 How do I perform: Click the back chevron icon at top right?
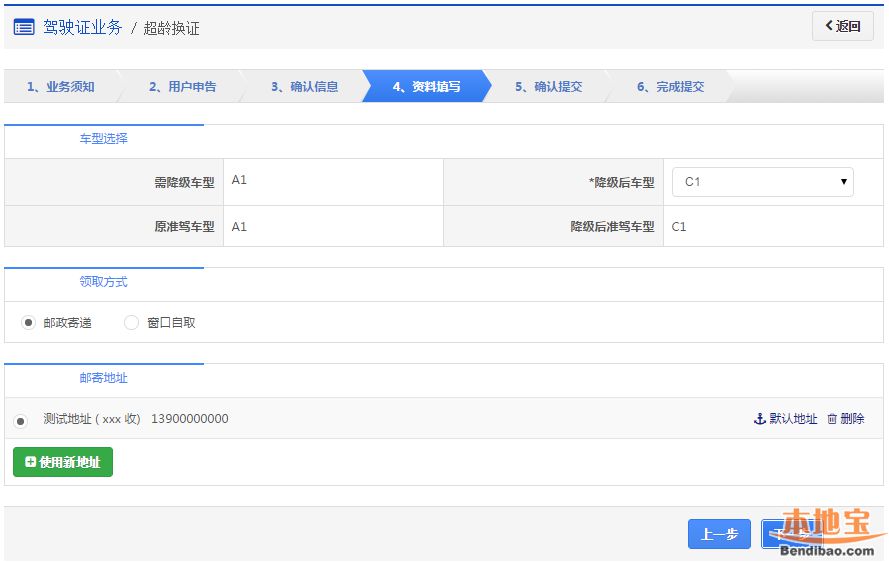click(829, 26)
